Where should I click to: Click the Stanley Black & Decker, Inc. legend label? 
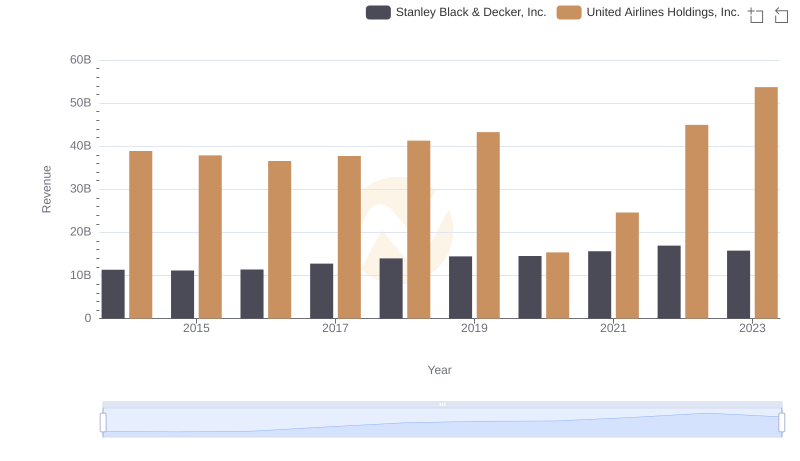471,12
